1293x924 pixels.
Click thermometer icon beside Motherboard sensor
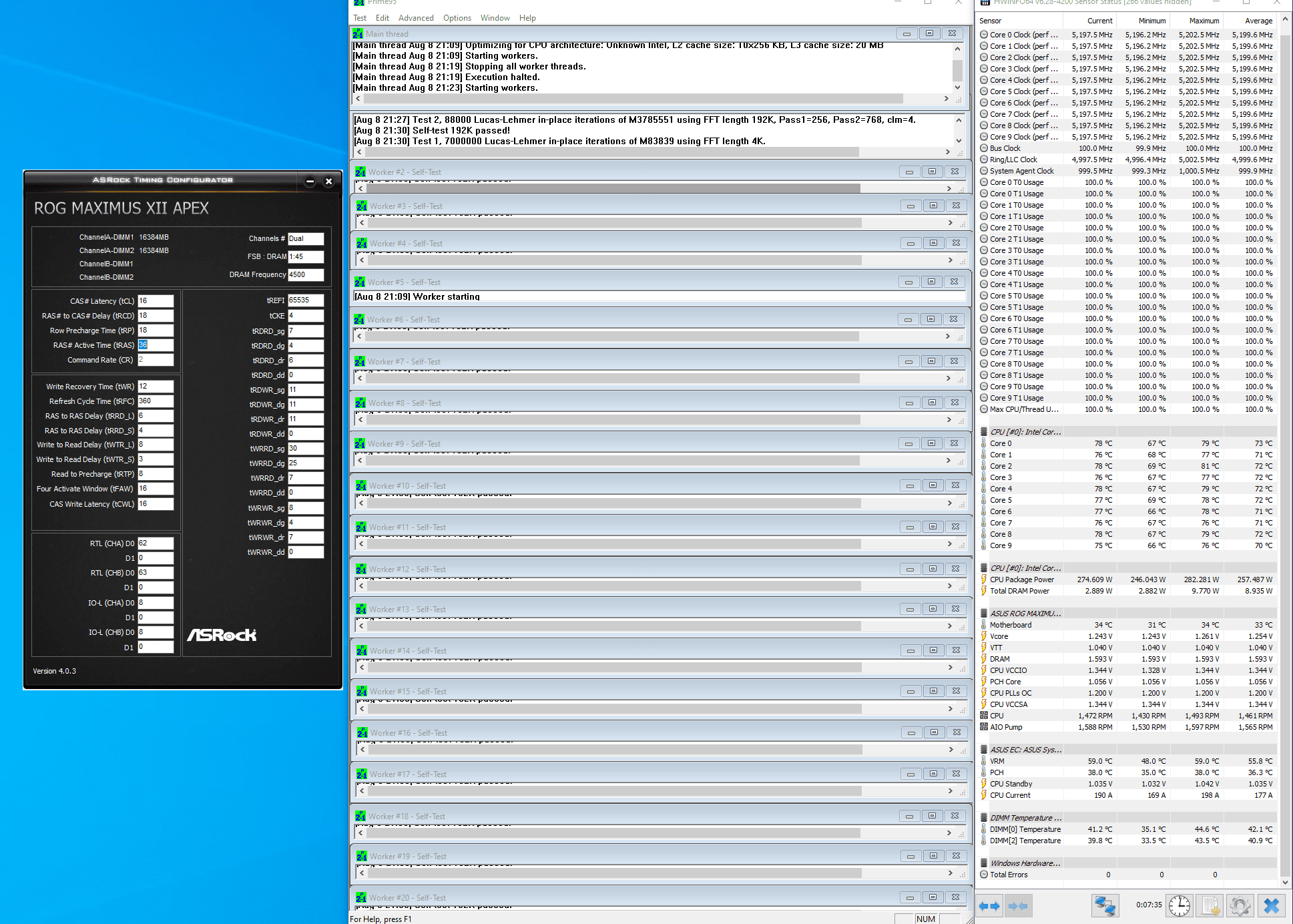tap(984, 625)
